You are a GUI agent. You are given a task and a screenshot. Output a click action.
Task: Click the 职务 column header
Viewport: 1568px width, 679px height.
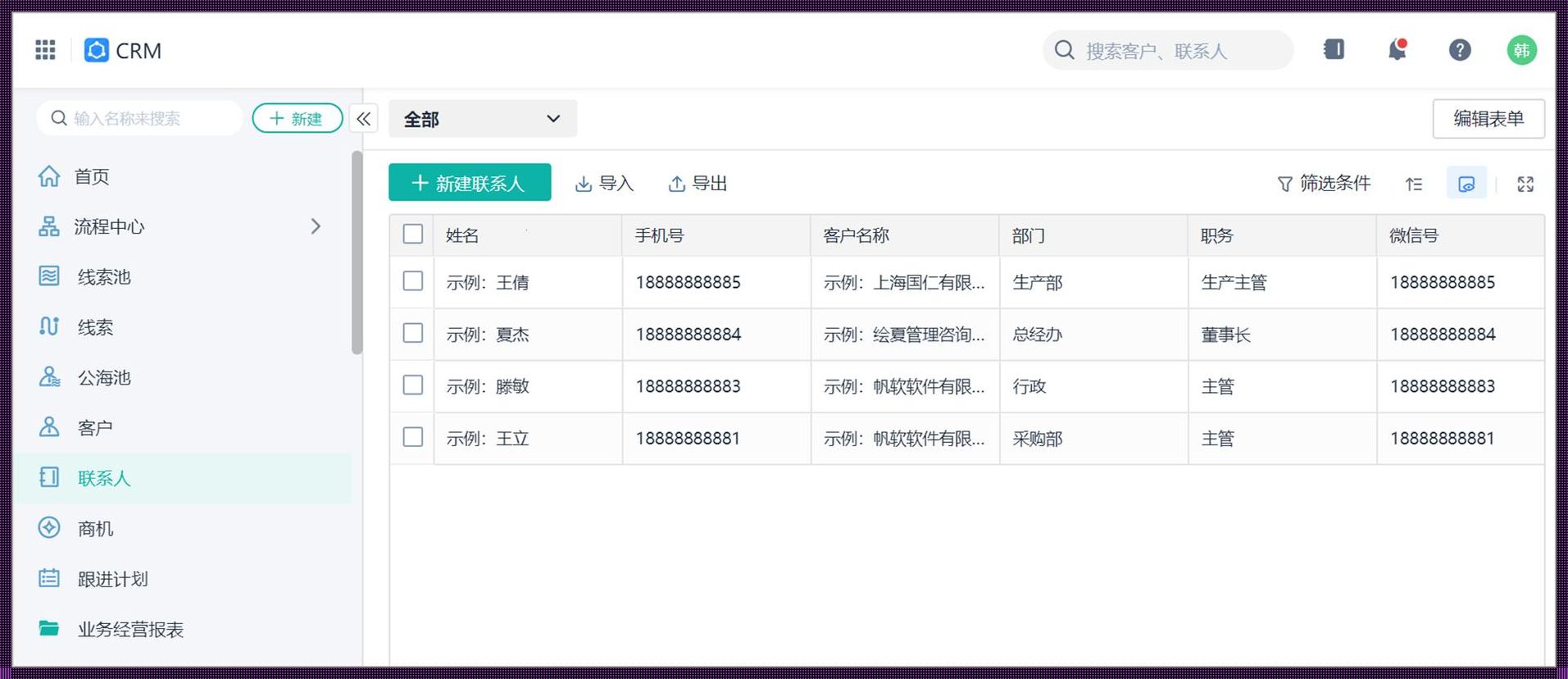tap(1282, 235)
